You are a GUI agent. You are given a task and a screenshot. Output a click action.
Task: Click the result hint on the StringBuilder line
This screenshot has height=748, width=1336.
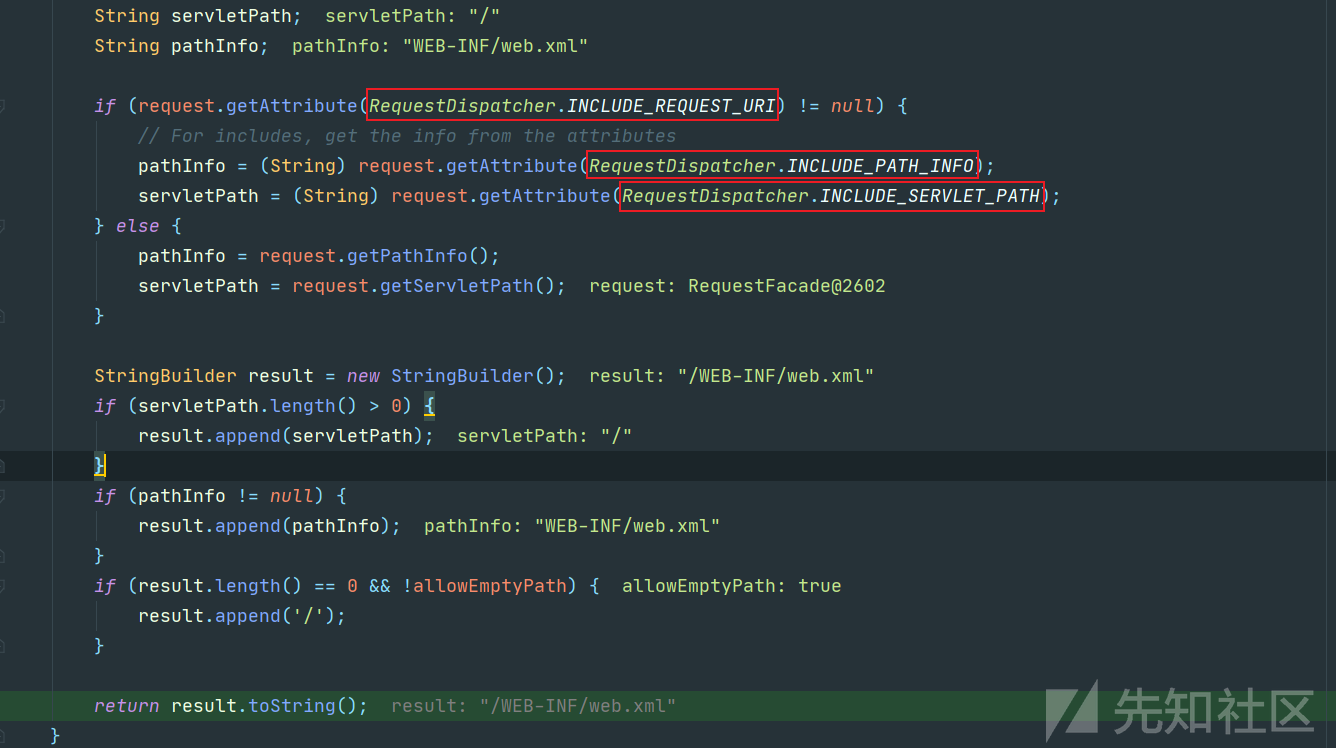pyautogui.click(x=732, y=376)
